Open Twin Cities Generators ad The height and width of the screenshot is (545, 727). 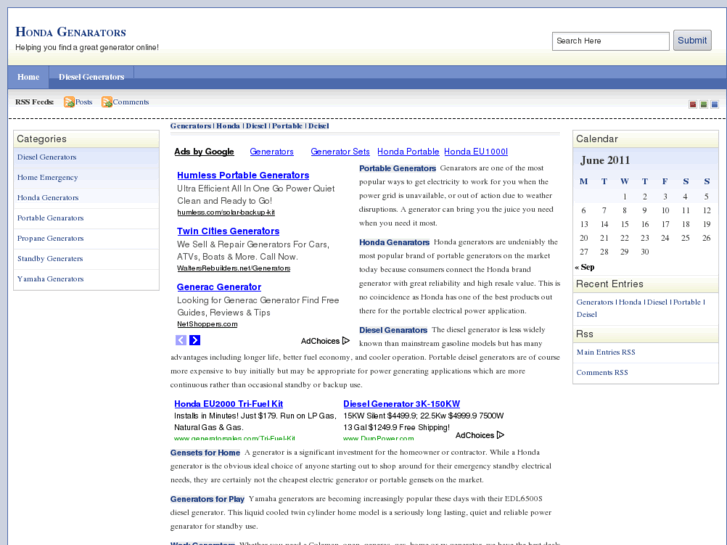point(228,231)
